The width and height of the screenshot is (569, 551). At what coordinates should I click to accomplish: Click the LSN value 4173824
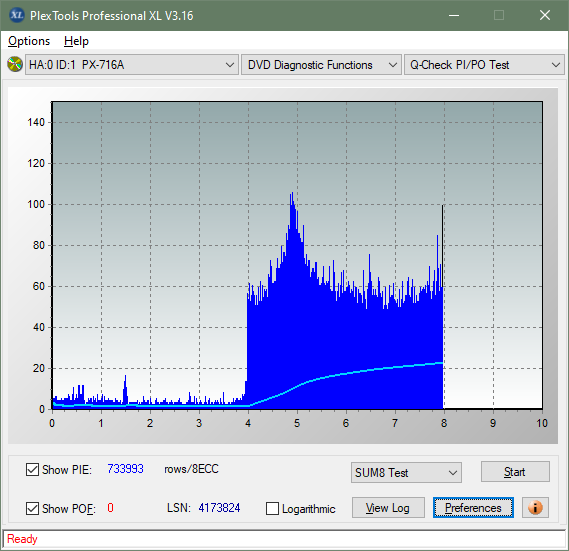pyautogui.click(x=219, y=508)
